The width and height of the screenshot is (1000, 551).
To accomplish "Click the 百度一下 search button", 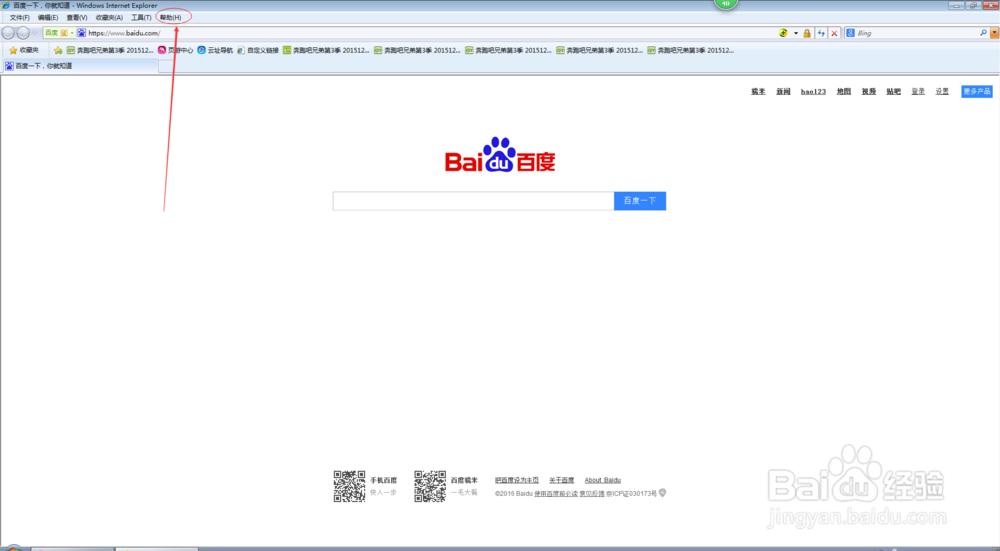I will coord(640,201).
